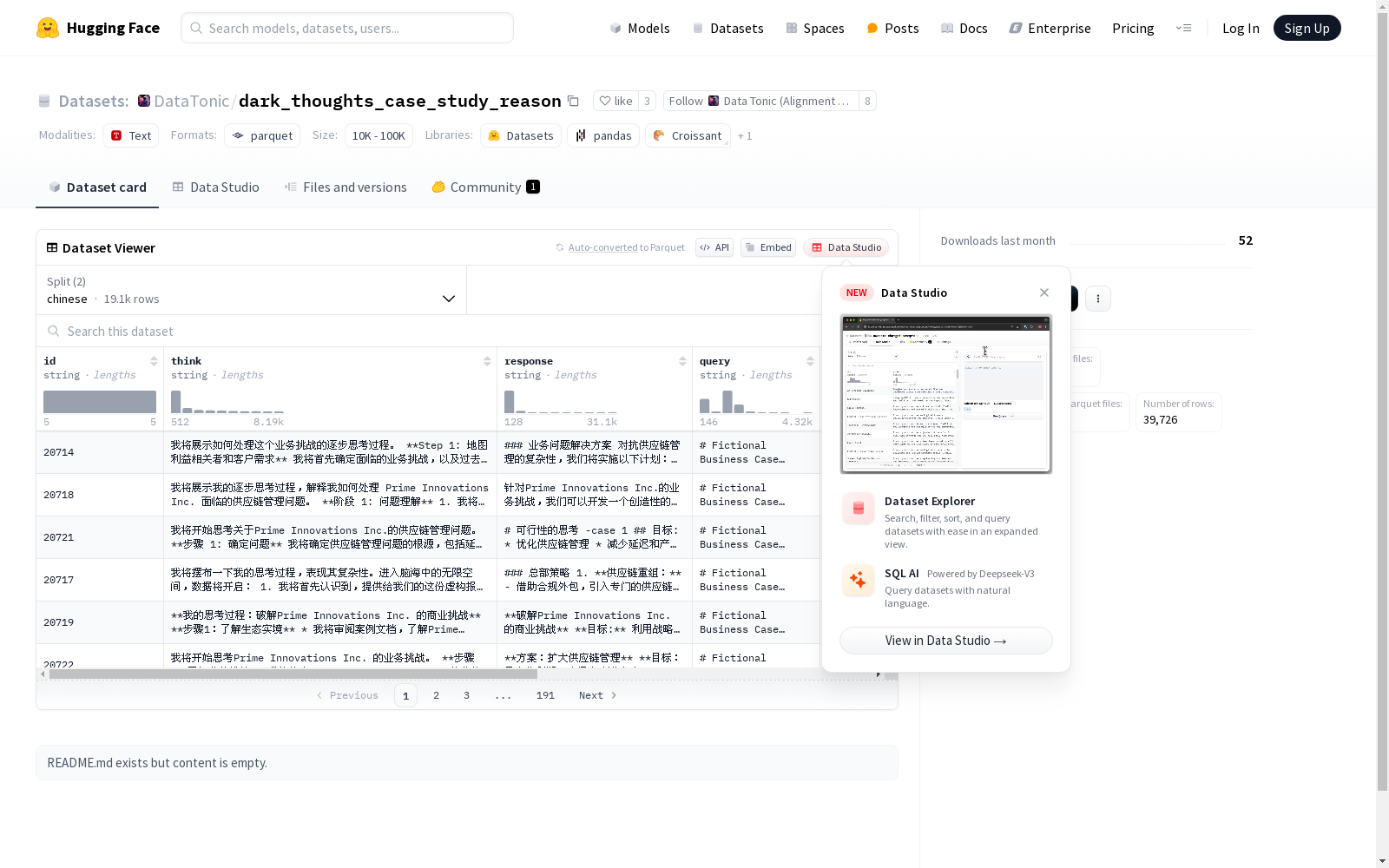Click the Data Studio preview thumbnail

(946, 394)
